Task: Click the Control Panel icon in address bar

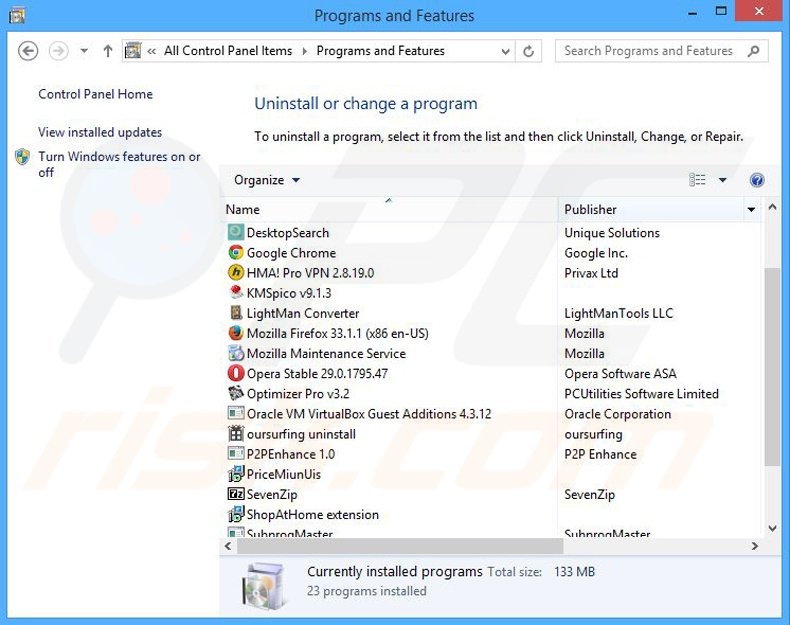Action: [133, 51]
